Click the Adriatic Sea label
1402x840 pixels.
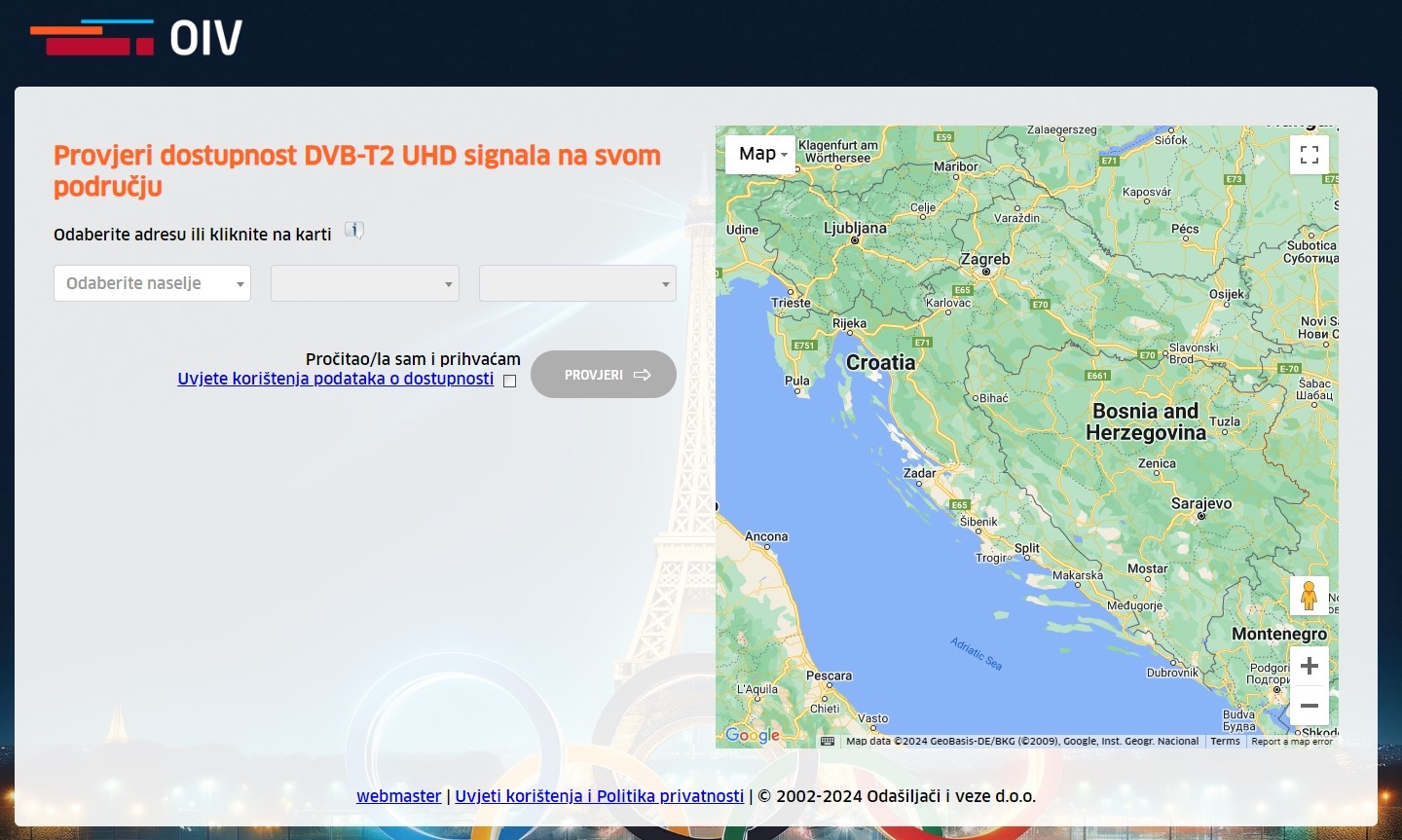[977, 653]
